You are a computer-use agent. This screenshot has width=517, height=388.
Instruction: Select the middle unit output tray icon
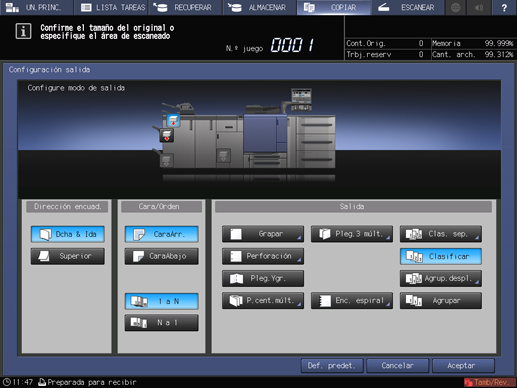click(x=223, y=155)
